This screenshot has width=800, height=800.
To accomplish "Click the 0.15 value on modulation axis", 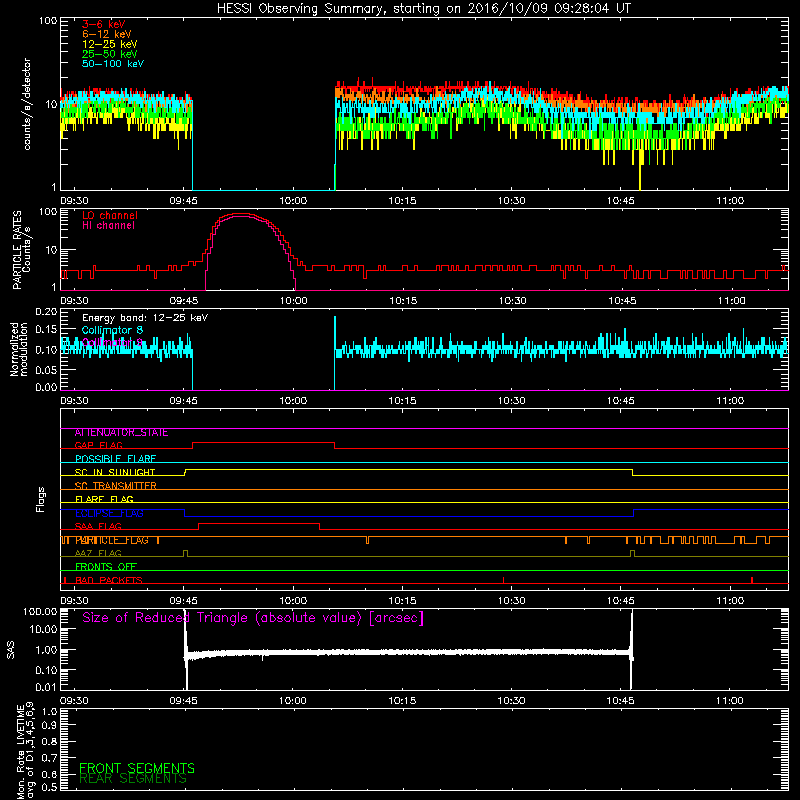I will [x=46, y=330].
